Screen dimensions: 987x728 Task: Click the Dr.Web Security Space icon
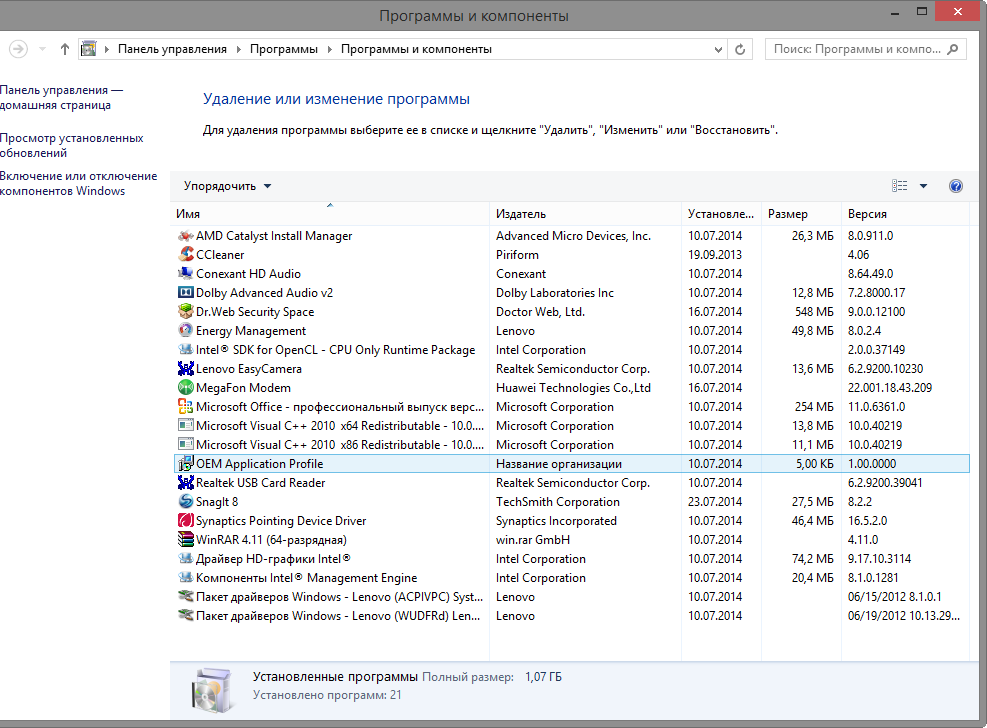tap(186, 311)
